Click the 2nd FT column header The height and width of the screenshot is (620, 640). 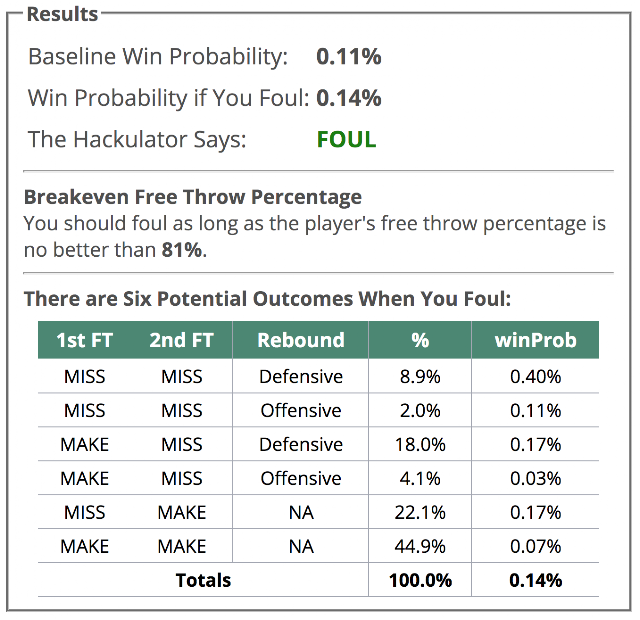pyautogui.click(x=182, y=340)
